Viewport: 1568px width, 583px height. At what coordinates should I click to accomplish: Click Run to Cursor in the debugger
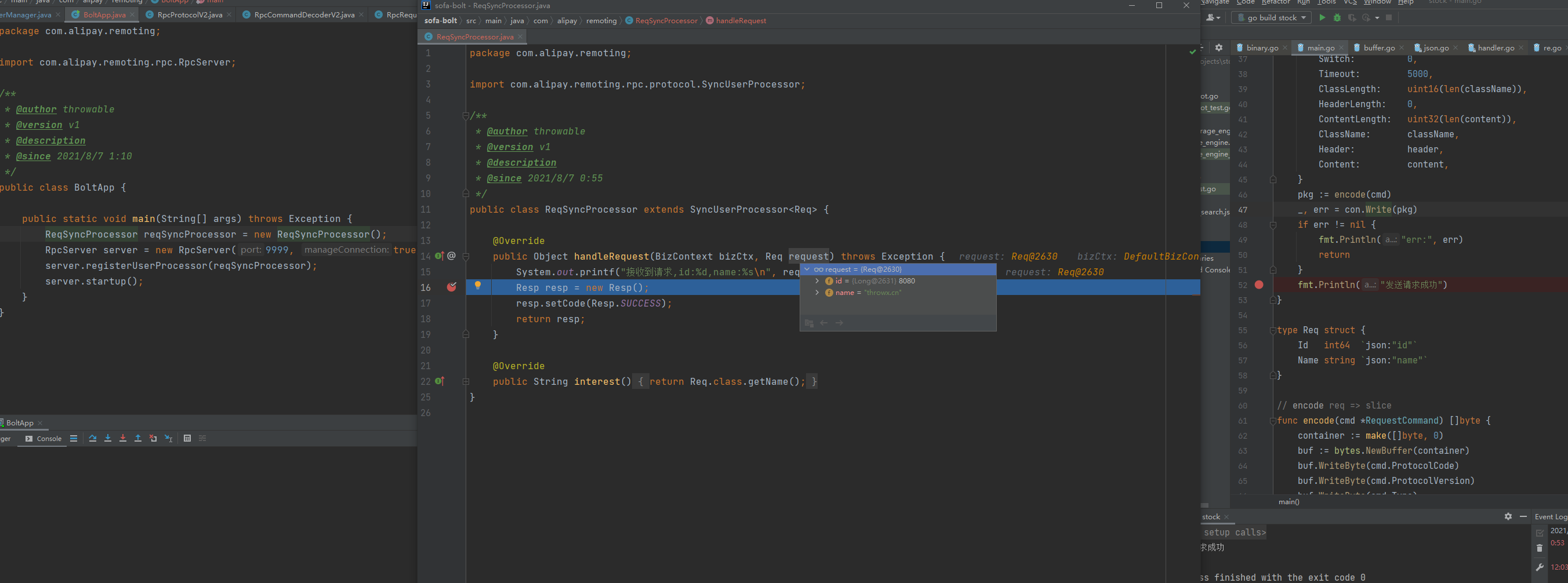pos(169,438)
